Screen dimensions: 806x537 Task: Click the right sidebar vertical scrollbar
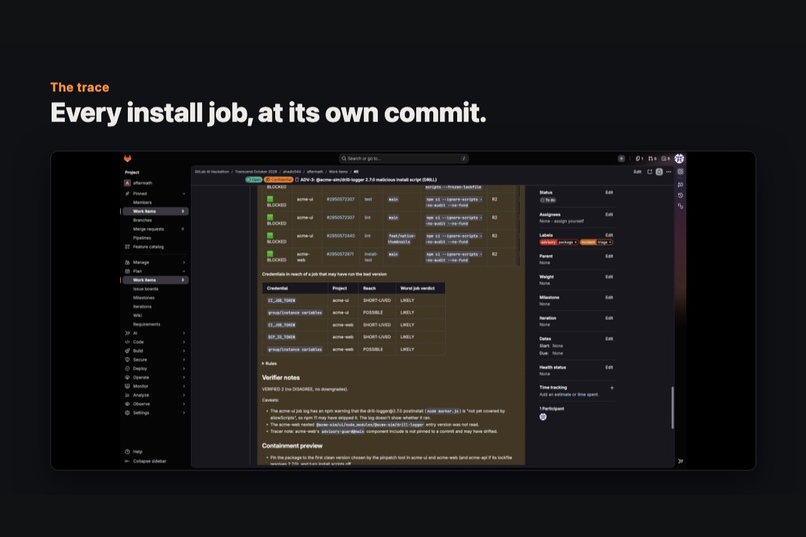pos(672,408)
